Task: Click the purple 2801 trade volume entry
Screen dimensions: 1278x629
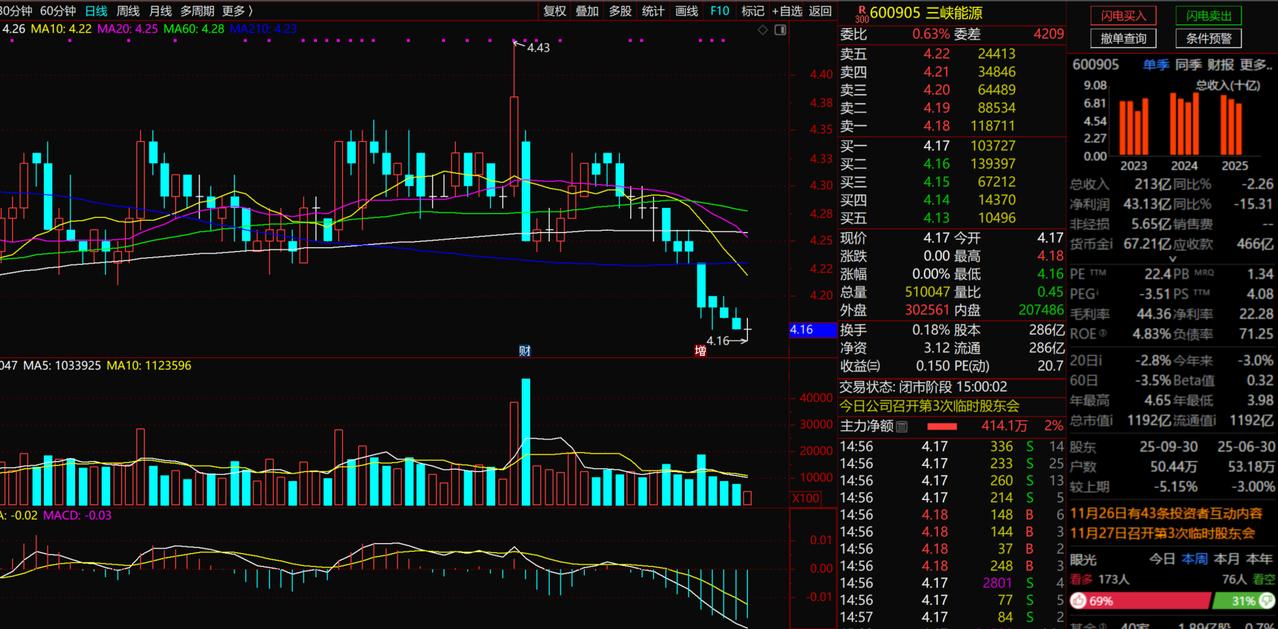Action: (x=997, y=583)
